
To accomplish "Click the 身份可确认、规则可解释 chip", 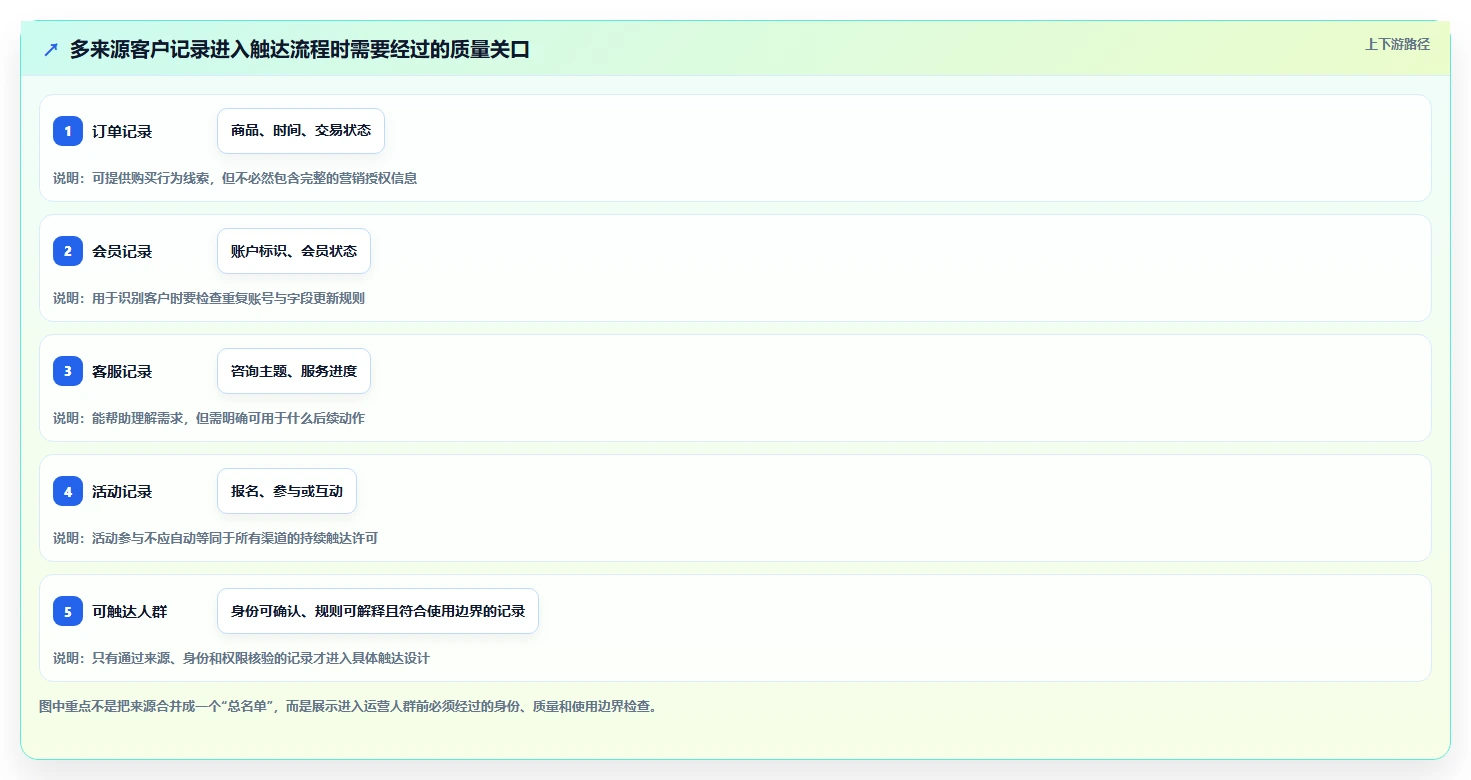I will point(378,611).
